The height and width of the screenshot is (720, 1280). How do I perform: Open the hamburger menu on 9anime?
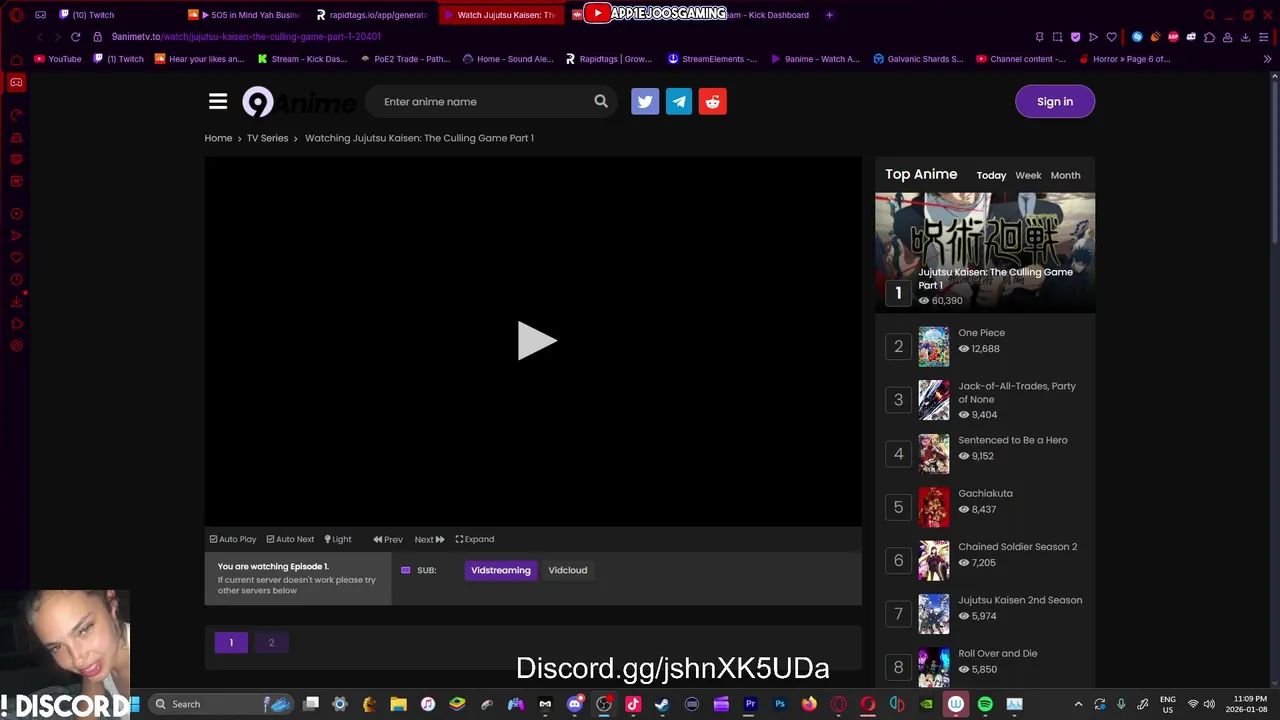pyautogui.click(x=218, y=101)
